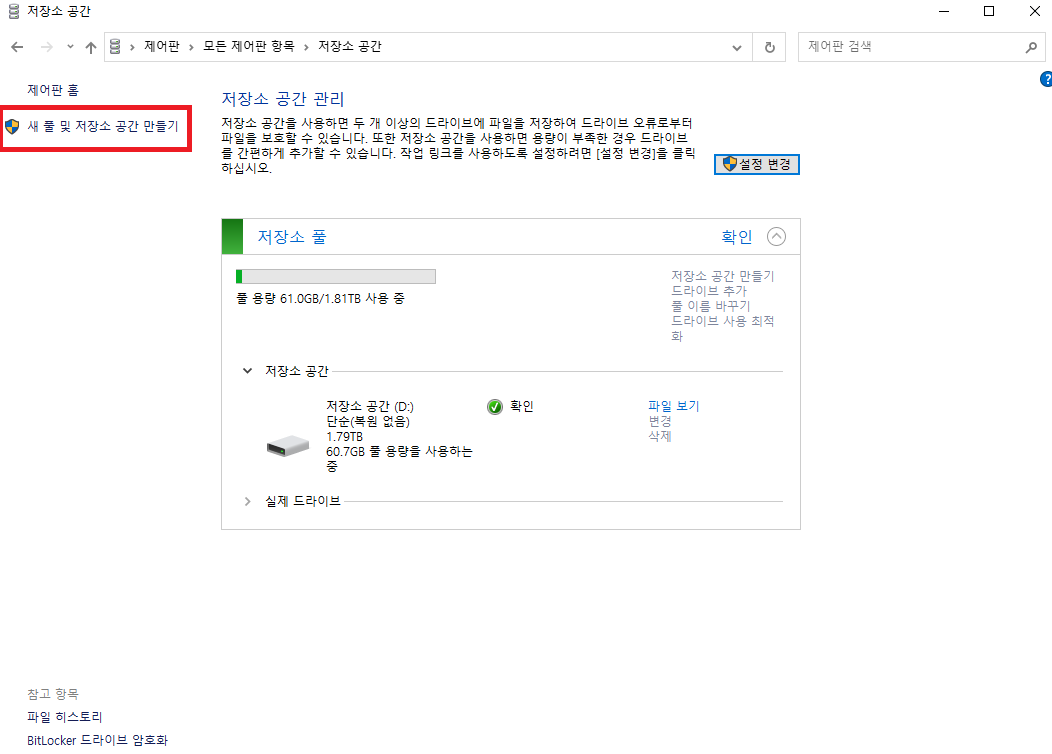Open the address bar history dropdown
This screenshot has height=754, width=1052.
pyautogui.click(x=737, y=48)
